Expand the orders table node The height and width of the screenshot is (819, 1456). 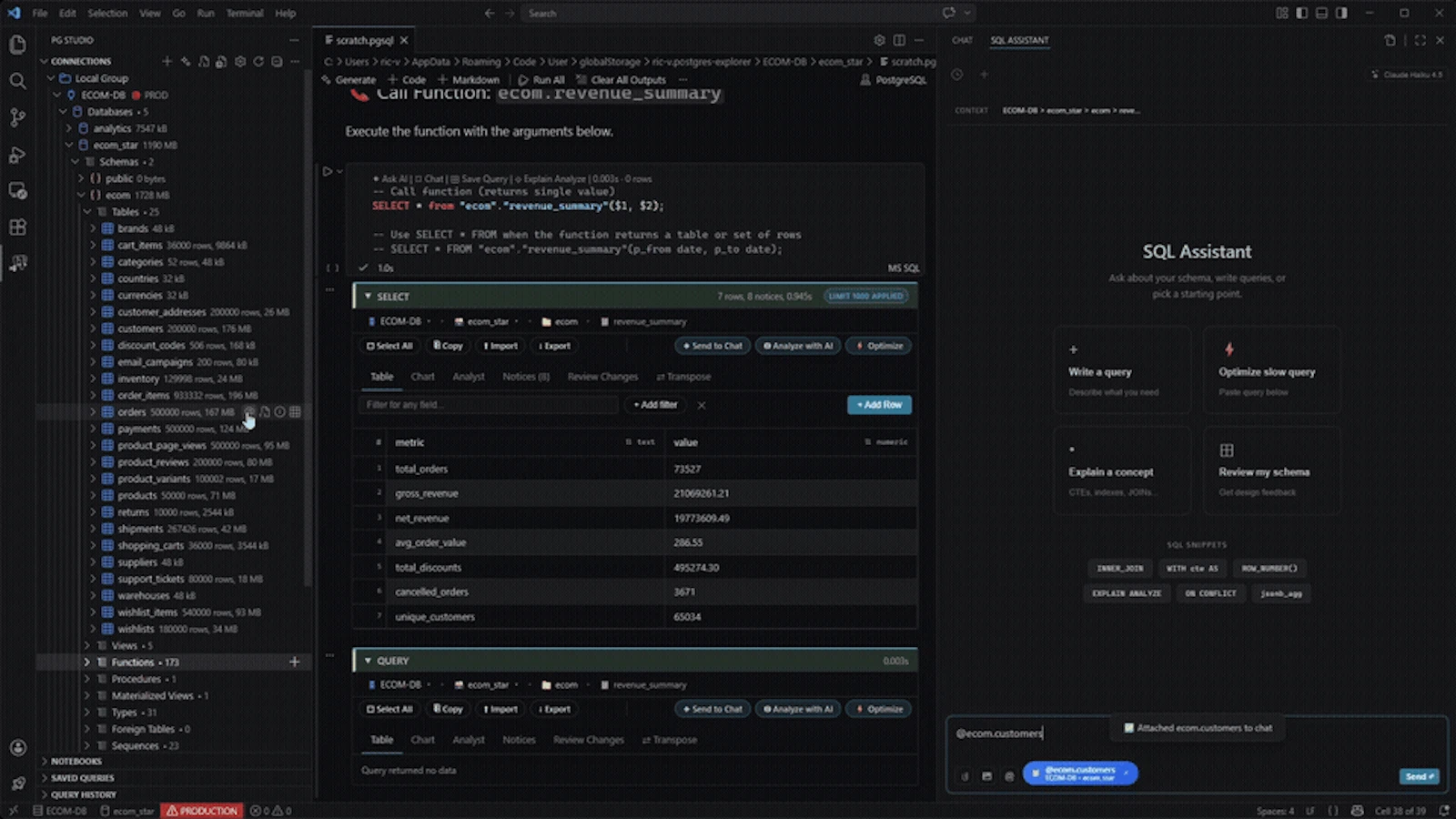tap(93, 412)
